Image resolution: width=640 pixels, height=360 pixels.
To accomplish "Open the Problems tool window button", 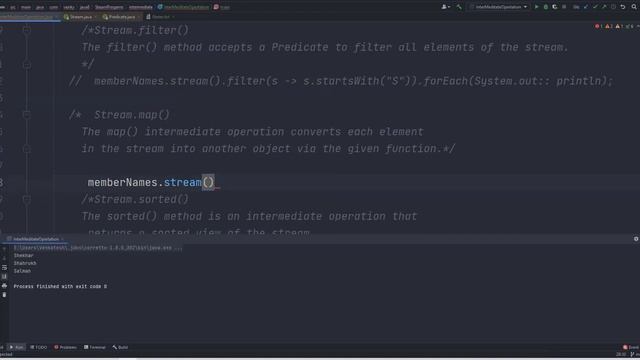I will point(65,347).
